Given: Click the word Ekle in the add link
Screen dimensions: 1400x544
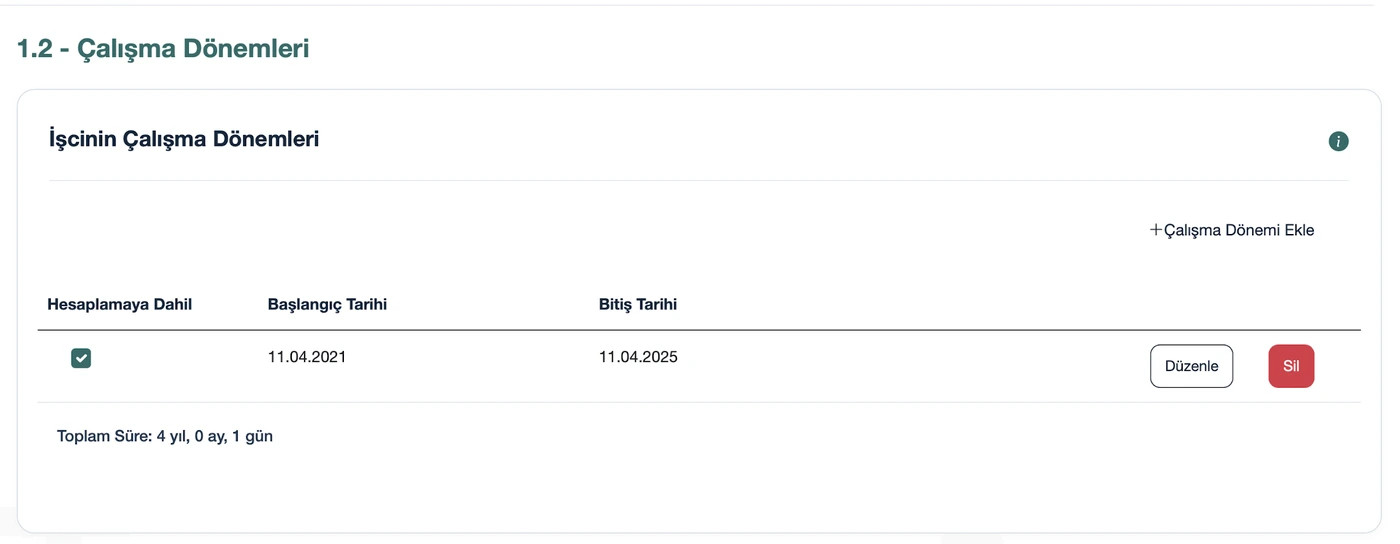Looking at the screenshot, I should (1299, 230).
